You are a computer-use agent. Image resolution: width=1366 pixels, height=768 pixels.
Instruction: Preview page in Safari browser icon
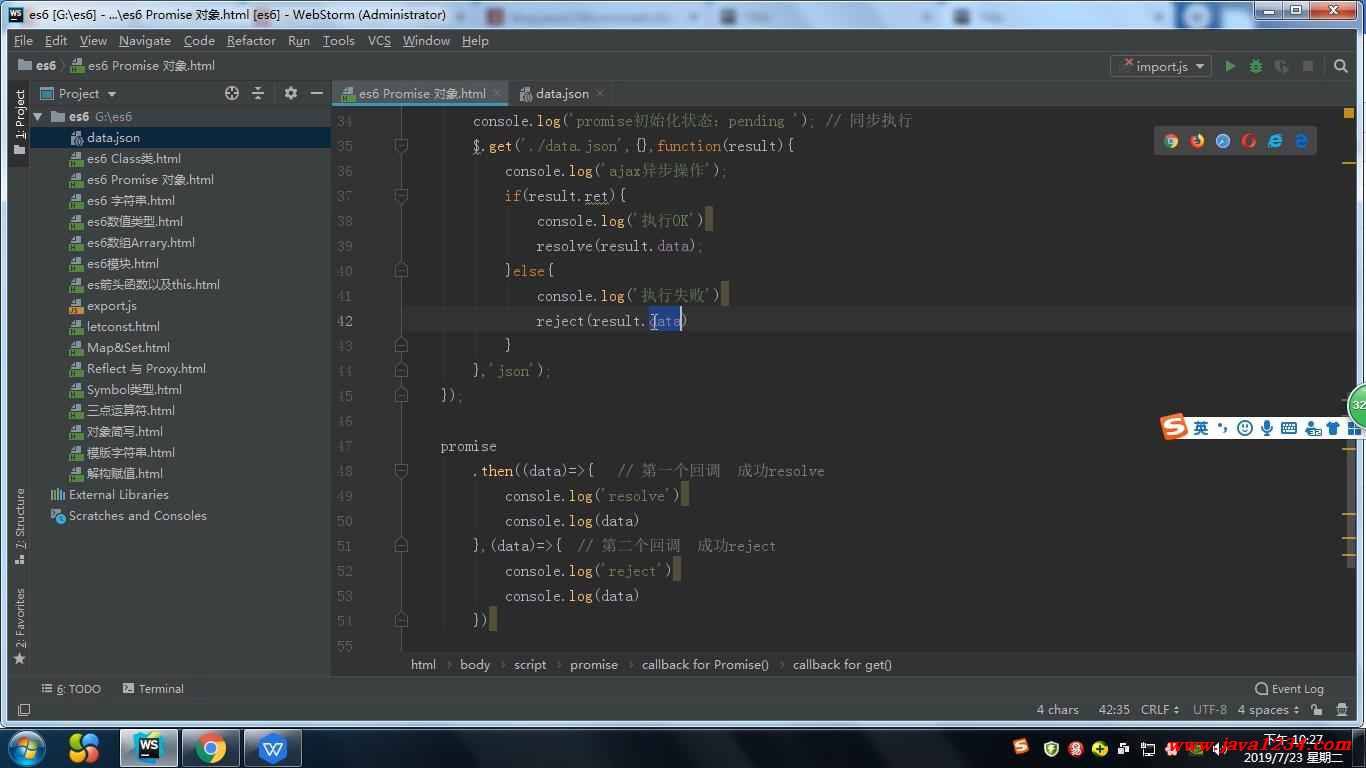pyautogui.click(x=1223, y=141)
